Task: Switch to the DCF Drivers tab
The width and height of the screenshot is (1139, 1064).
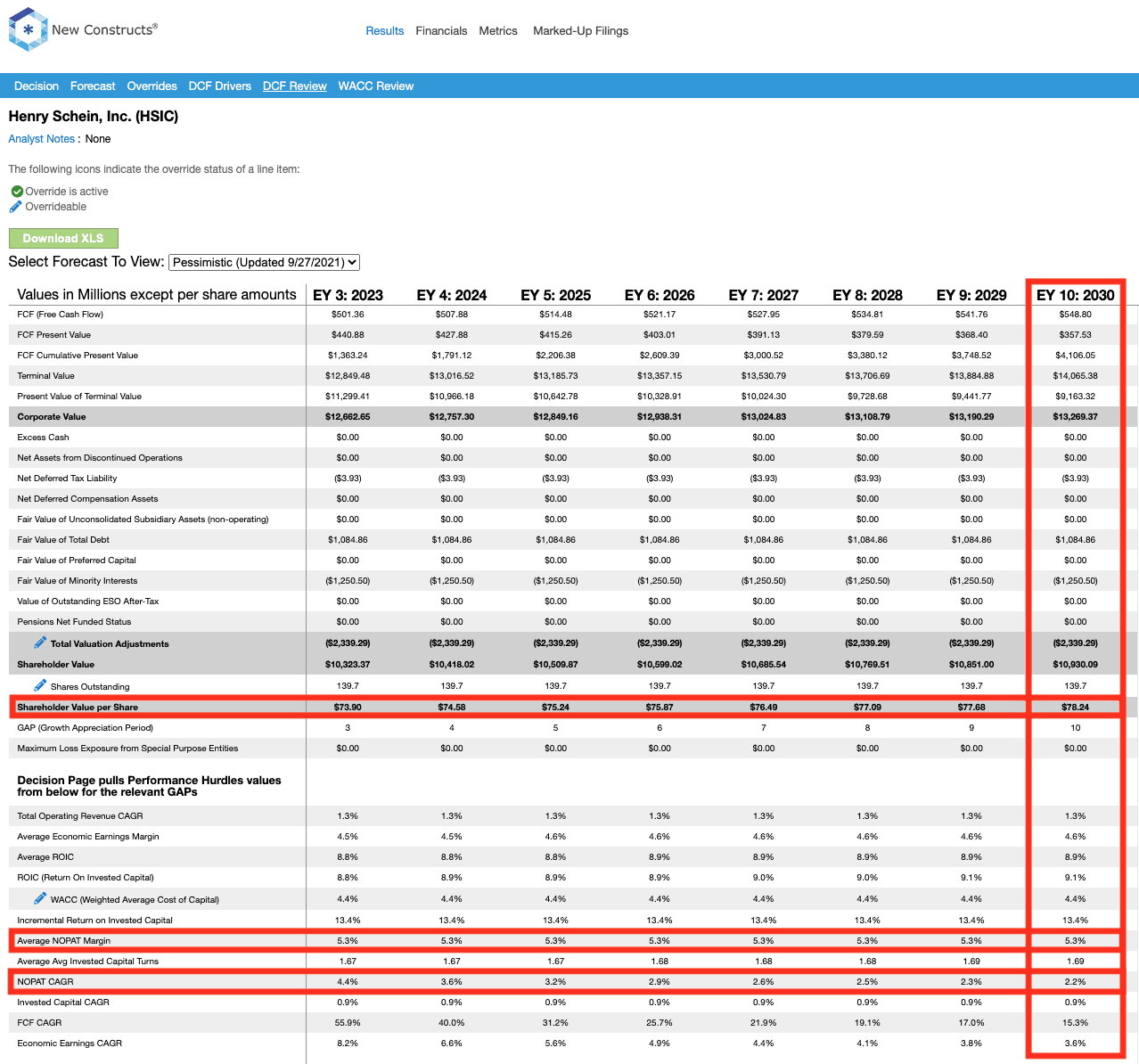Action: click(220, 86)
